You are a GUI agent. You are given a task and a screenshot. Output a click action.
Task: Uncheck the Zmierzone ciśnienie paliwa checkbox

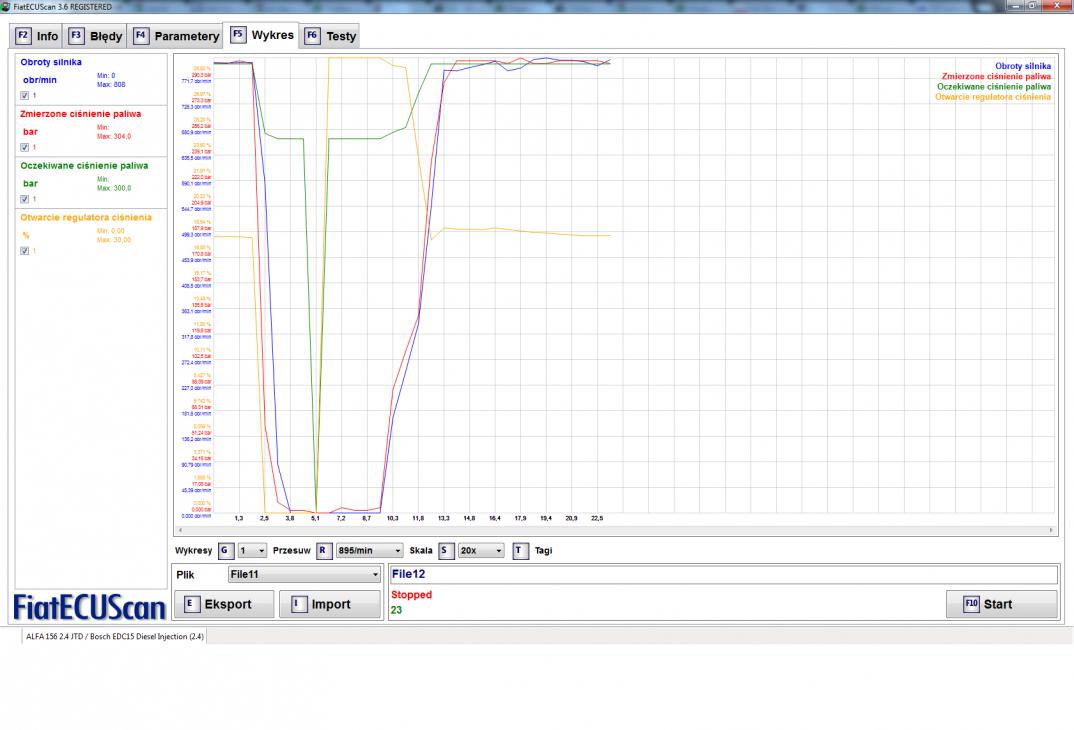25,147
